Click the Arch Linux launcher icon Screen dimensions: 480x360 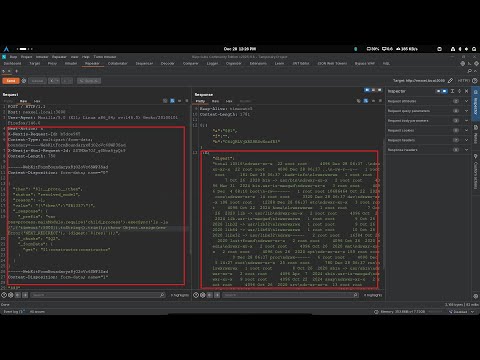click(6, 49)
